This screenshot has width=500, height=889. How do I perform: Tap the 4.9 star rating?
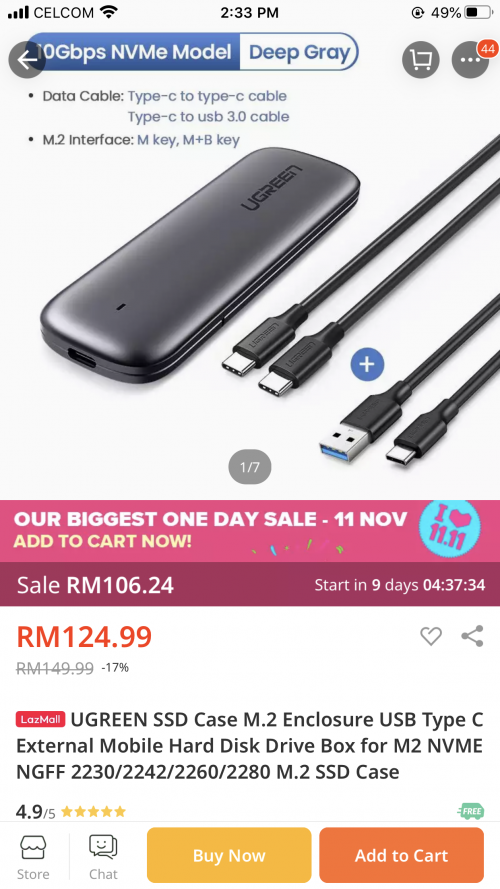coord(71,812)
